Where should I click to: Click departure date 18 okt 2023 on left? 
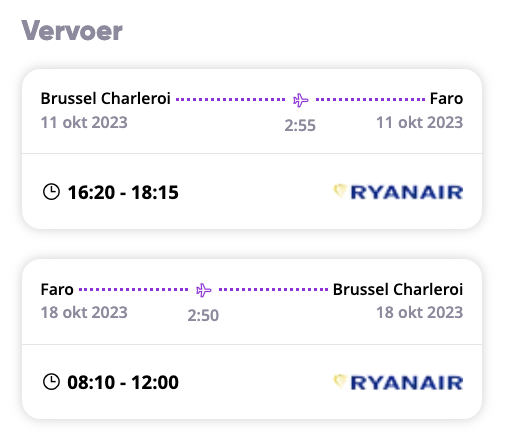84,312
